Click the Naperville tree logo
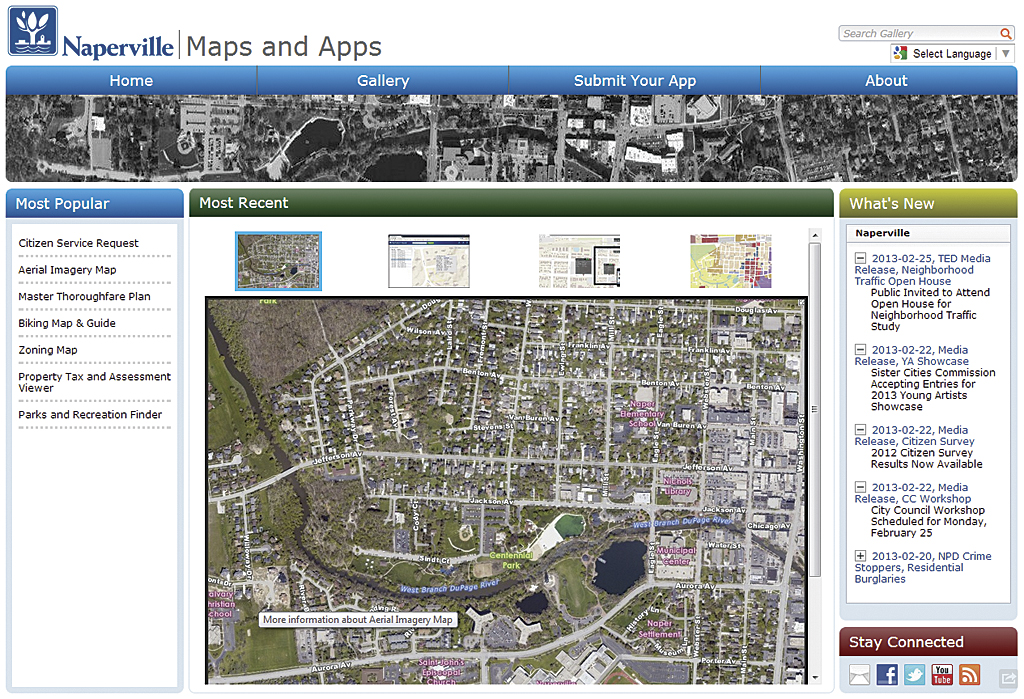 [33, 31]
